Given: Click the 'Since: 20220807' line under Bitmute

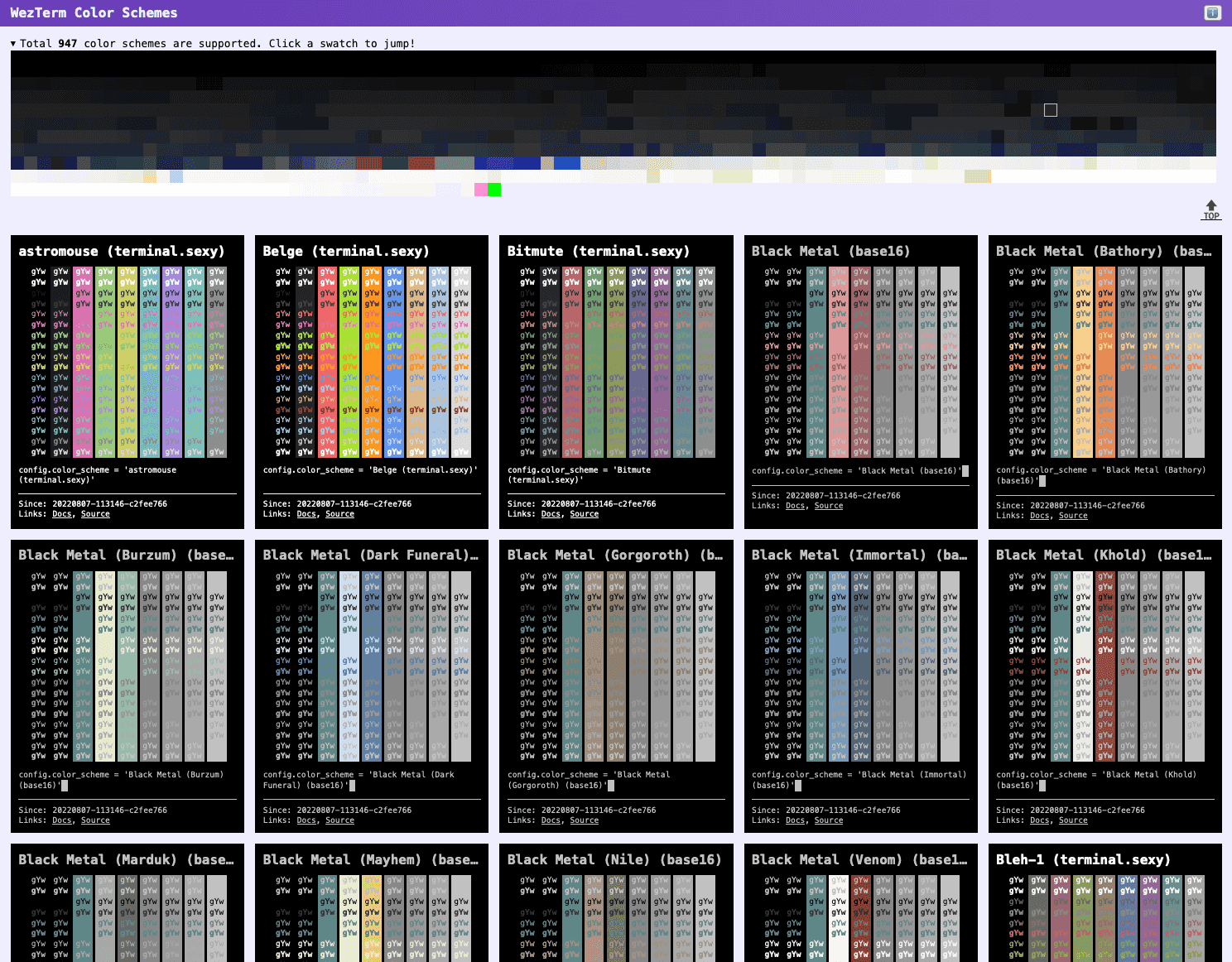Looking at the screenshot, I should (x=581, y=503).
